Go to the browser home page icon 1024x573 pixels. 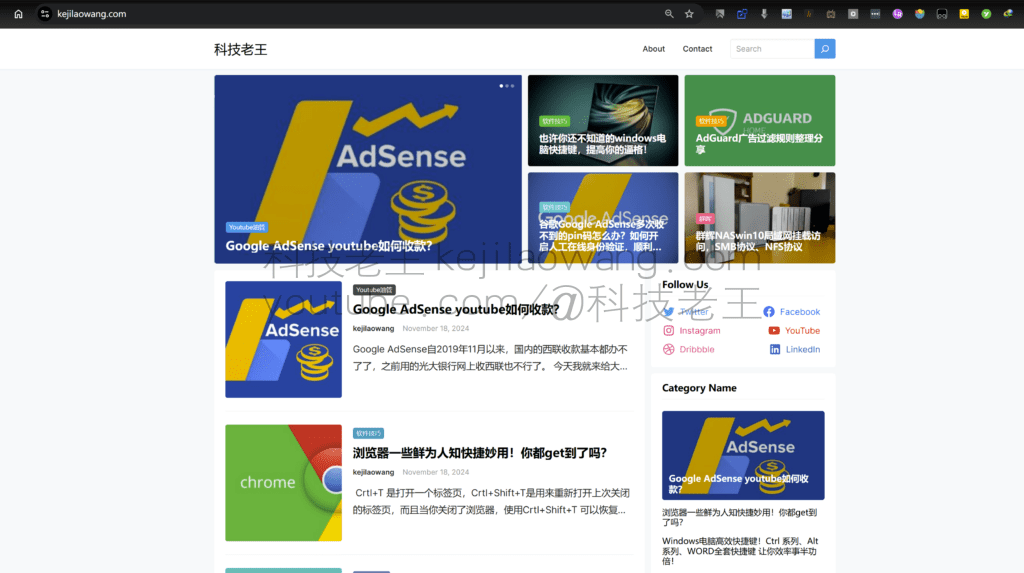pyautogui.click(x=18, y=14)
